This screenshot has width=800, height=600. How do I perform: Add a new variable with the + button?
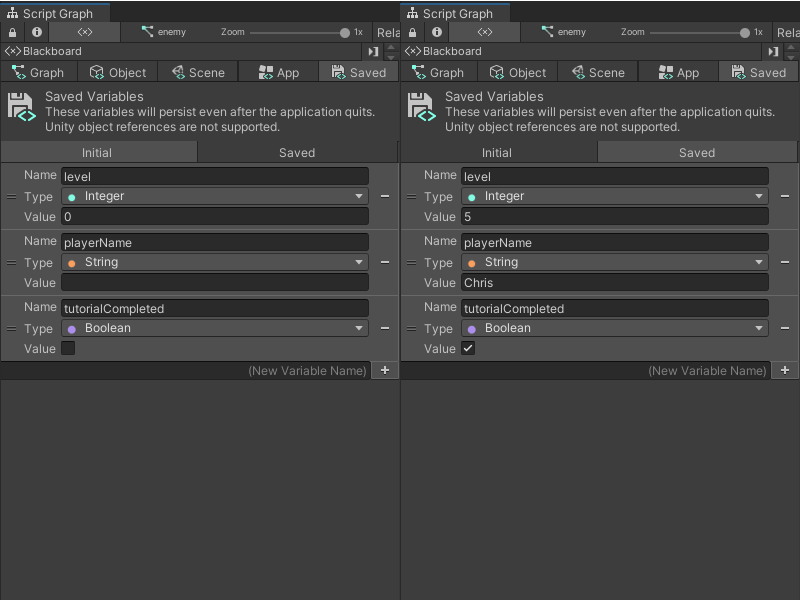[x=385, y=370]
